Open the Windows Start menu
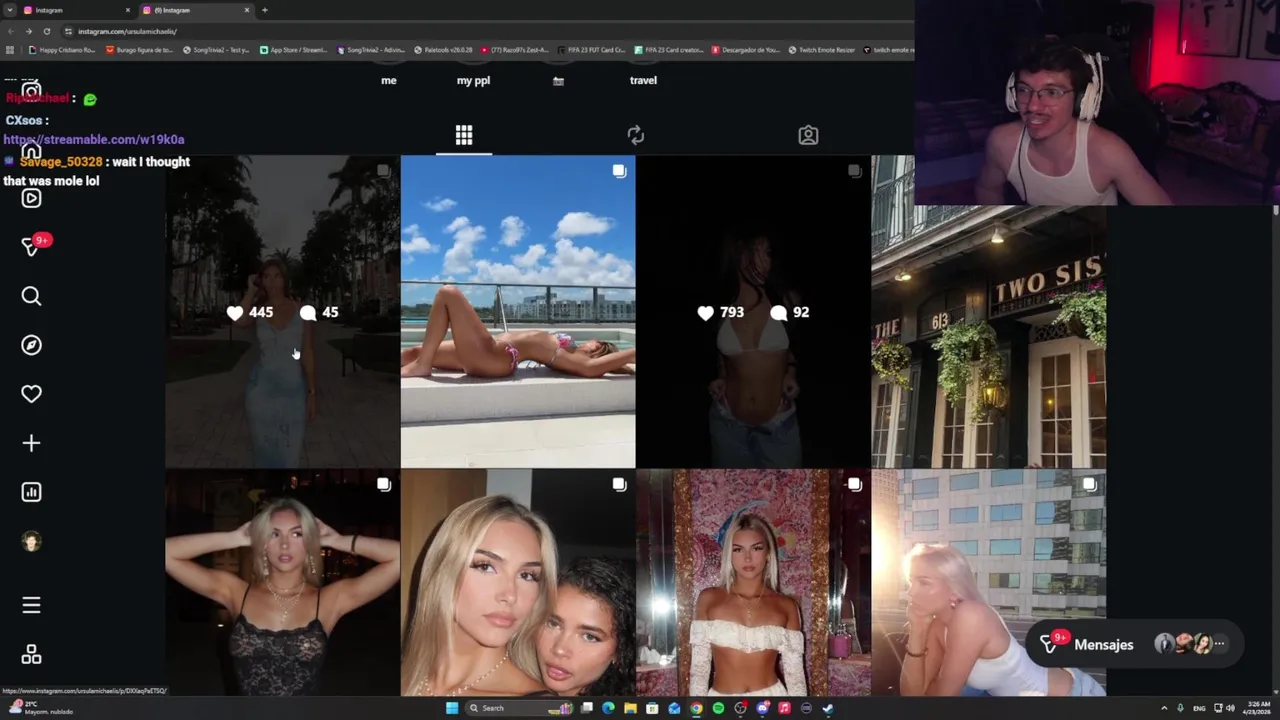Viewport: 1280px width, 720px height. [452, 708]
